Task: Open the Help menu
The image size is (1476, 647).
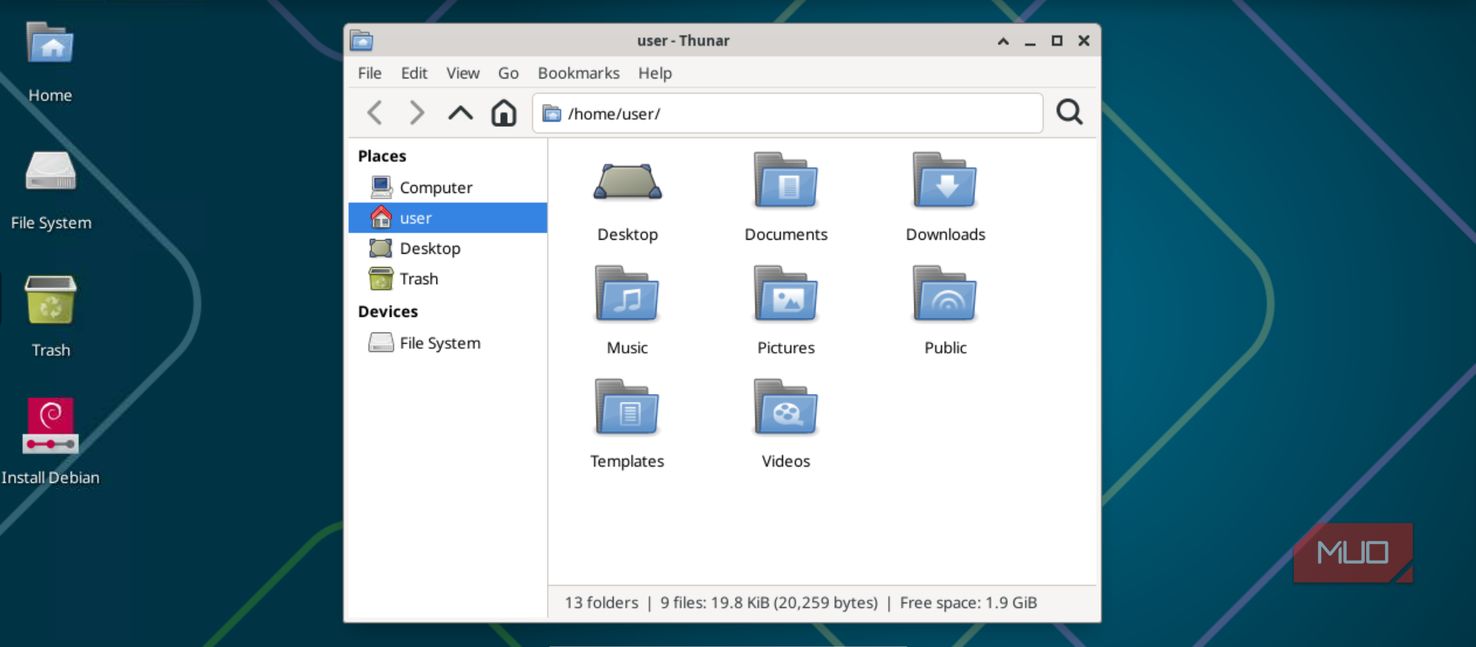Action: (655, 73)
